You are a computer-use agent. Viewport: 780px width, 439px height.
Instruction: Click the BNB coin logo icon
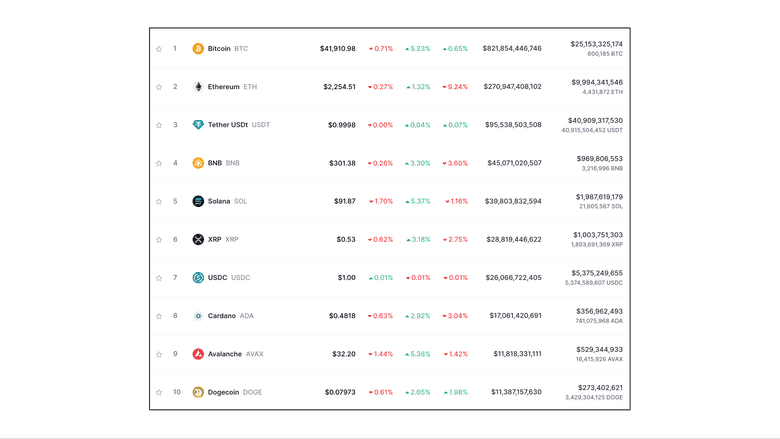198,163
